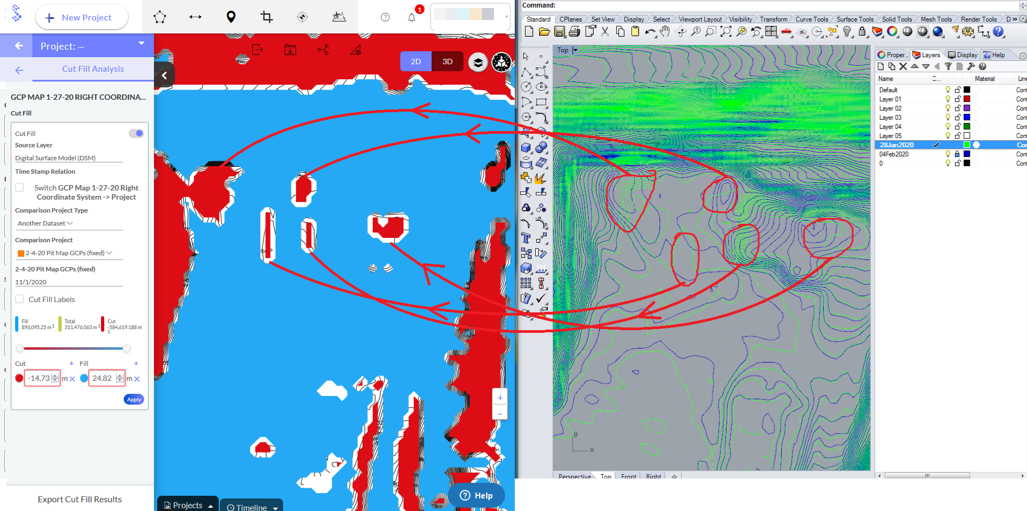The height and width of the screenshot is (511, 1027).
Task: Click Rhino Undo icon
Action: point(650,31)
